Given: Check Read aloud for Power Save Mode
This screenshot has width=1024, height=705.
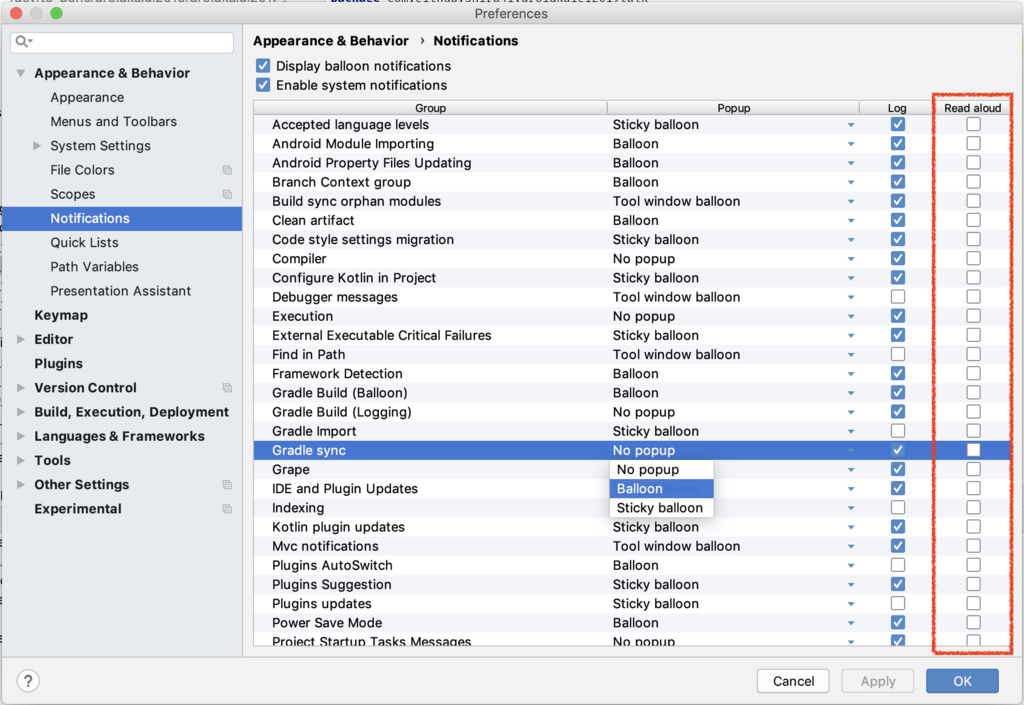Looking at the screenshot, I should point(973,622).
